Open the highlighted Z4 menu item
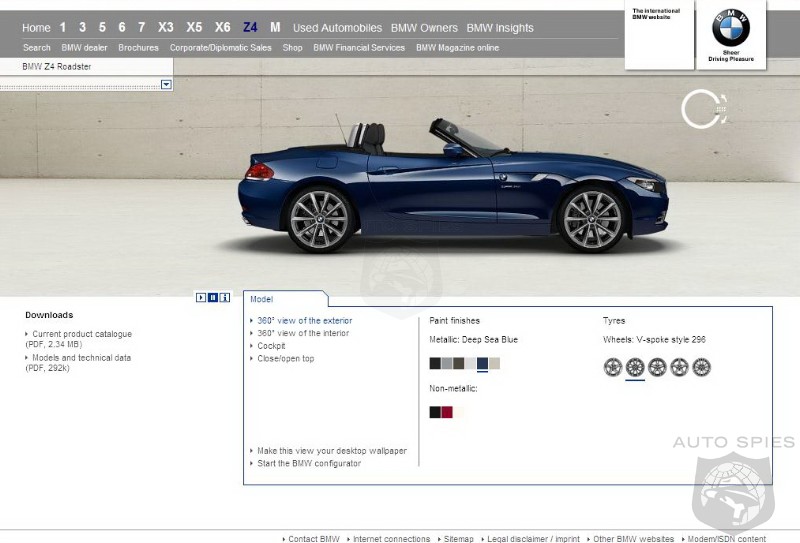This screenshot has height=543, width=800. tap(251, 27)
